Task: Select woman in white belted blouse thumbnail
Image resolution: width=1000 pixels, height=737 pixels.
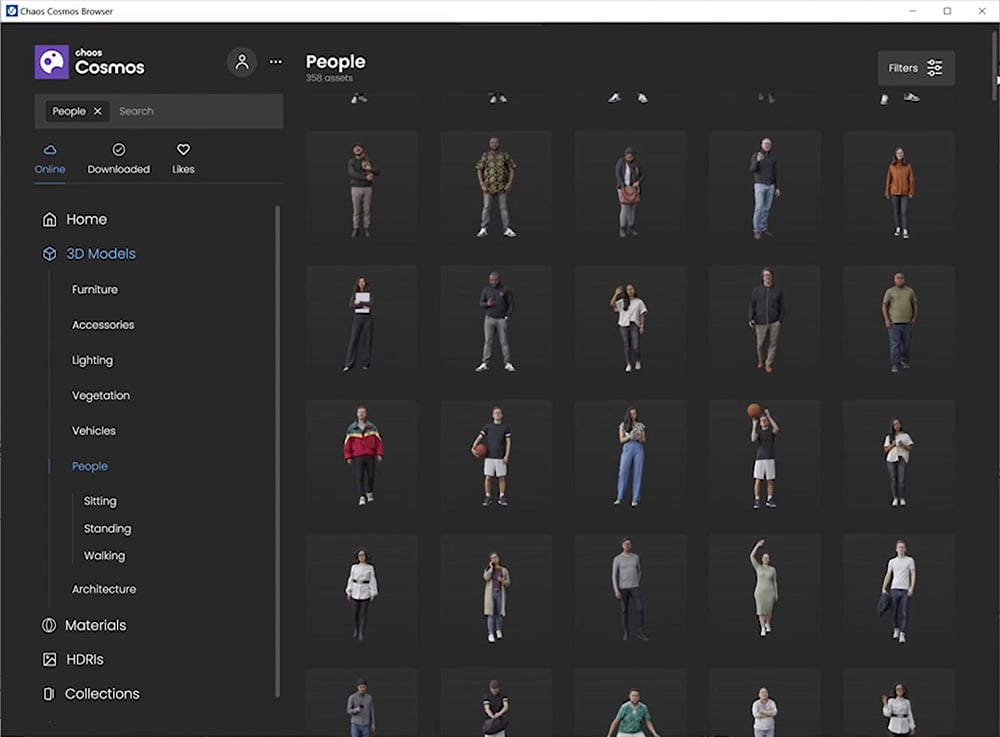Action: (x=362, y=590)
